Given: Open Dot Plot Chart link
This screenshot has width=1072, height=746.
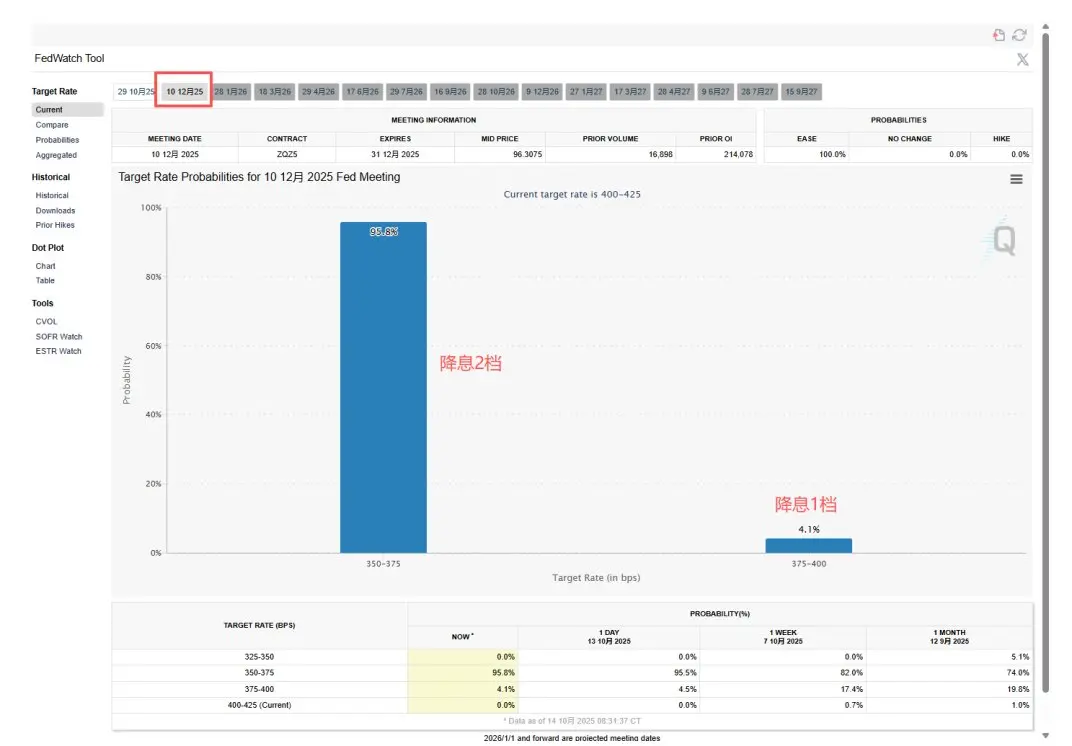Looking at the screenshot, I should [46, 266].
